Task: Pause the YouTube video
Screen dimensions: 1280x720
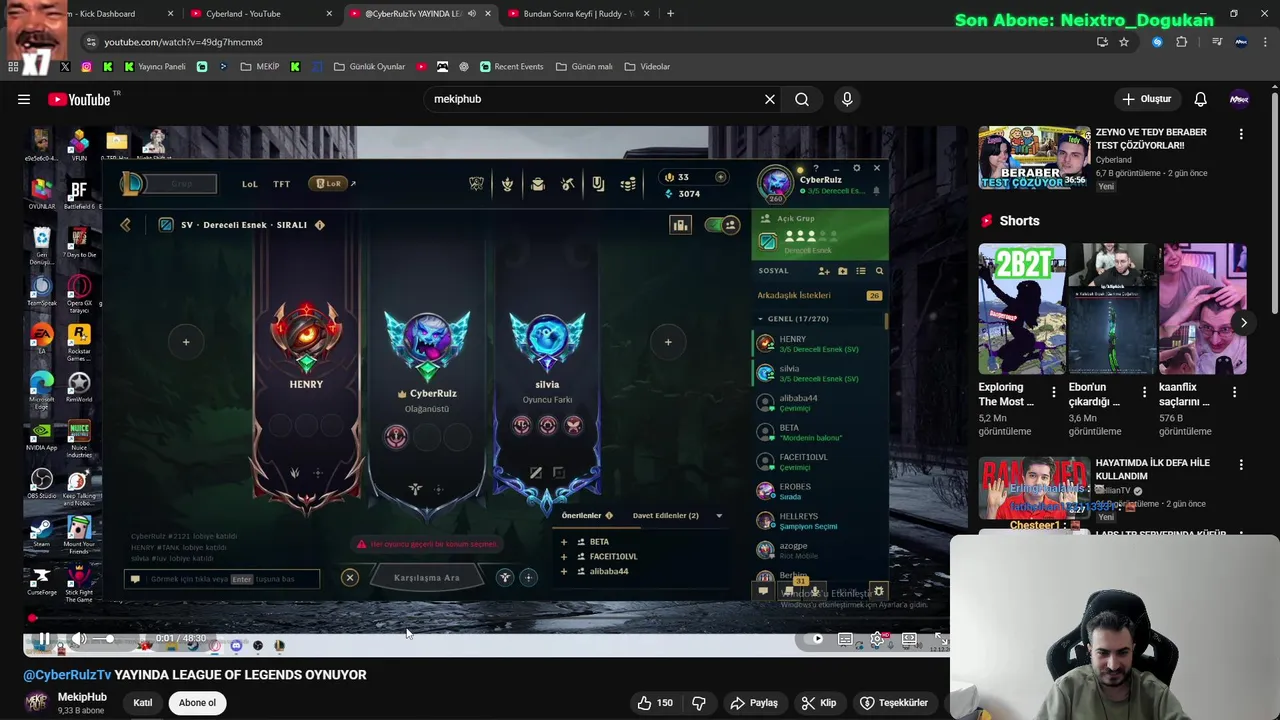Action: pos(44,639)
